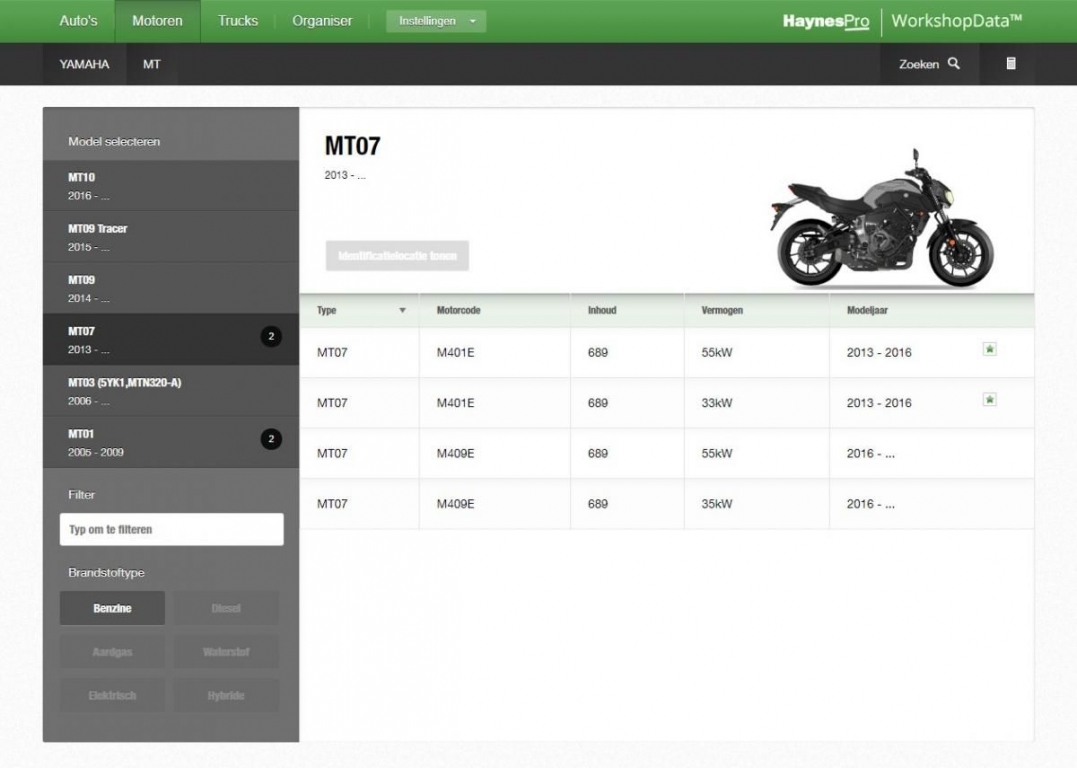Click the filter text input field
Screen dimensions: 1077x768
click(172, 530)
